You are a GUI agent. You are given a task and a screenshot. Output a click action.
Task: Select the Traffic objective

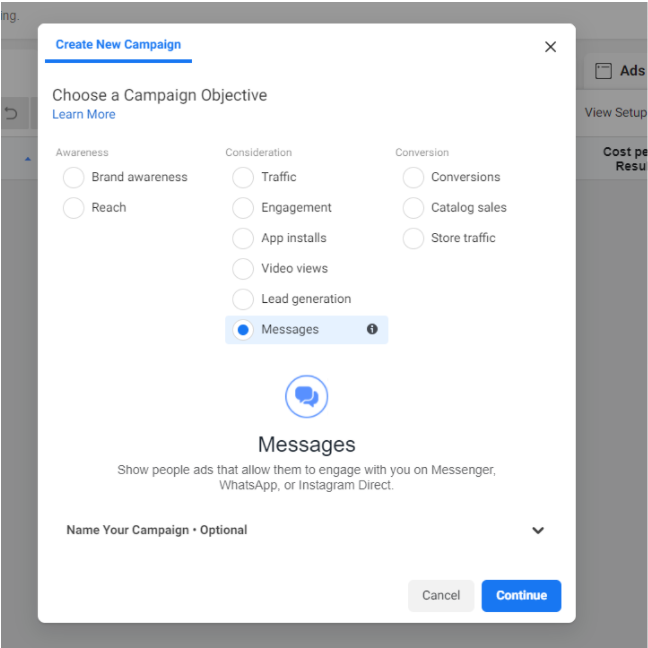click(243, 177)
